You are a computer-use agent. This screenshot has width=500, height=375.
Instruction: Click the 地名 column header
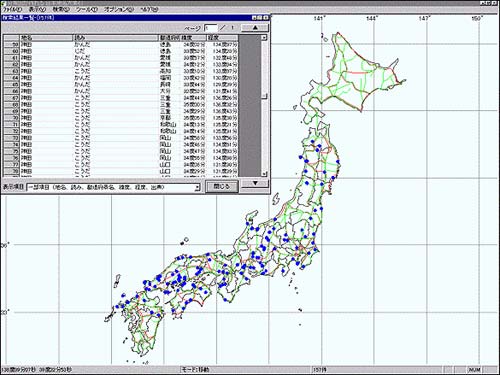pyautogui.click(x=46, y=38)
